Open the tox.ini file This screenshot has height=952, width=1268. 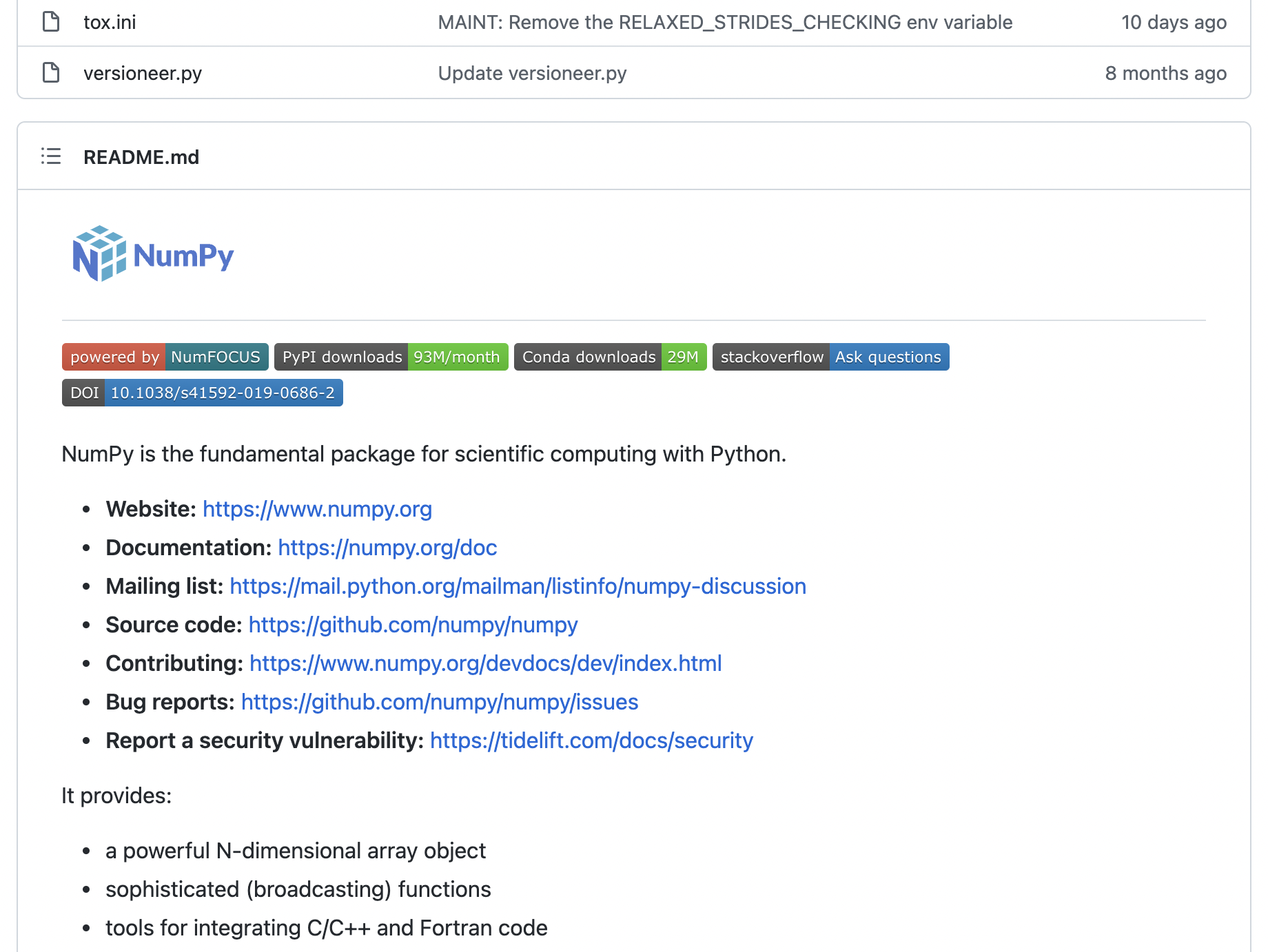point(110,22)
